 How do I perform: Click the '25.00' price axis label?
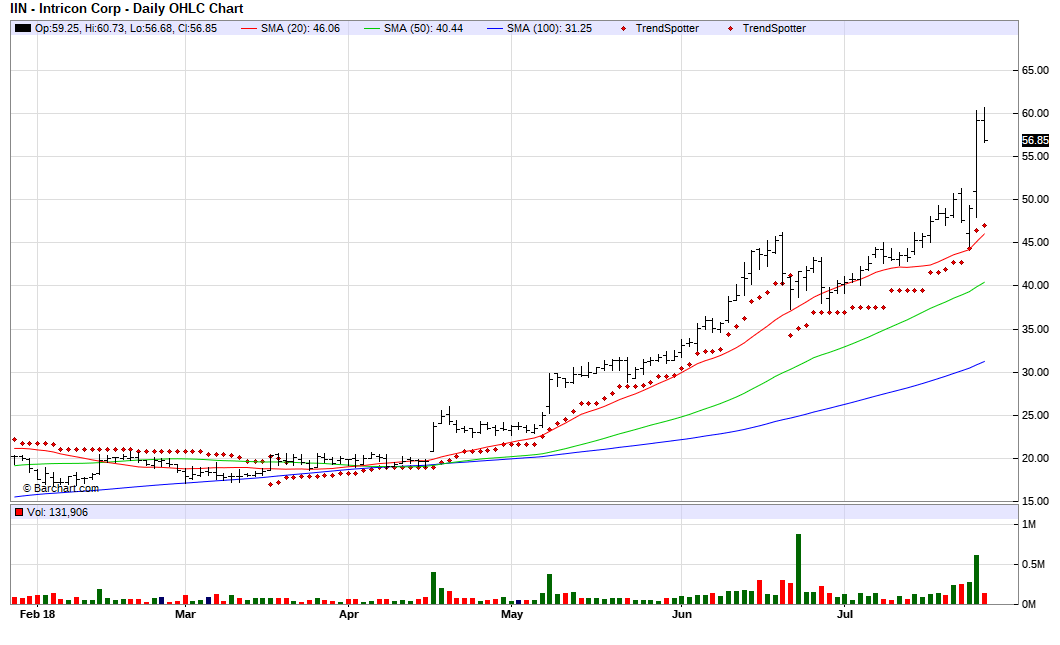click(x=1035, y=415)
